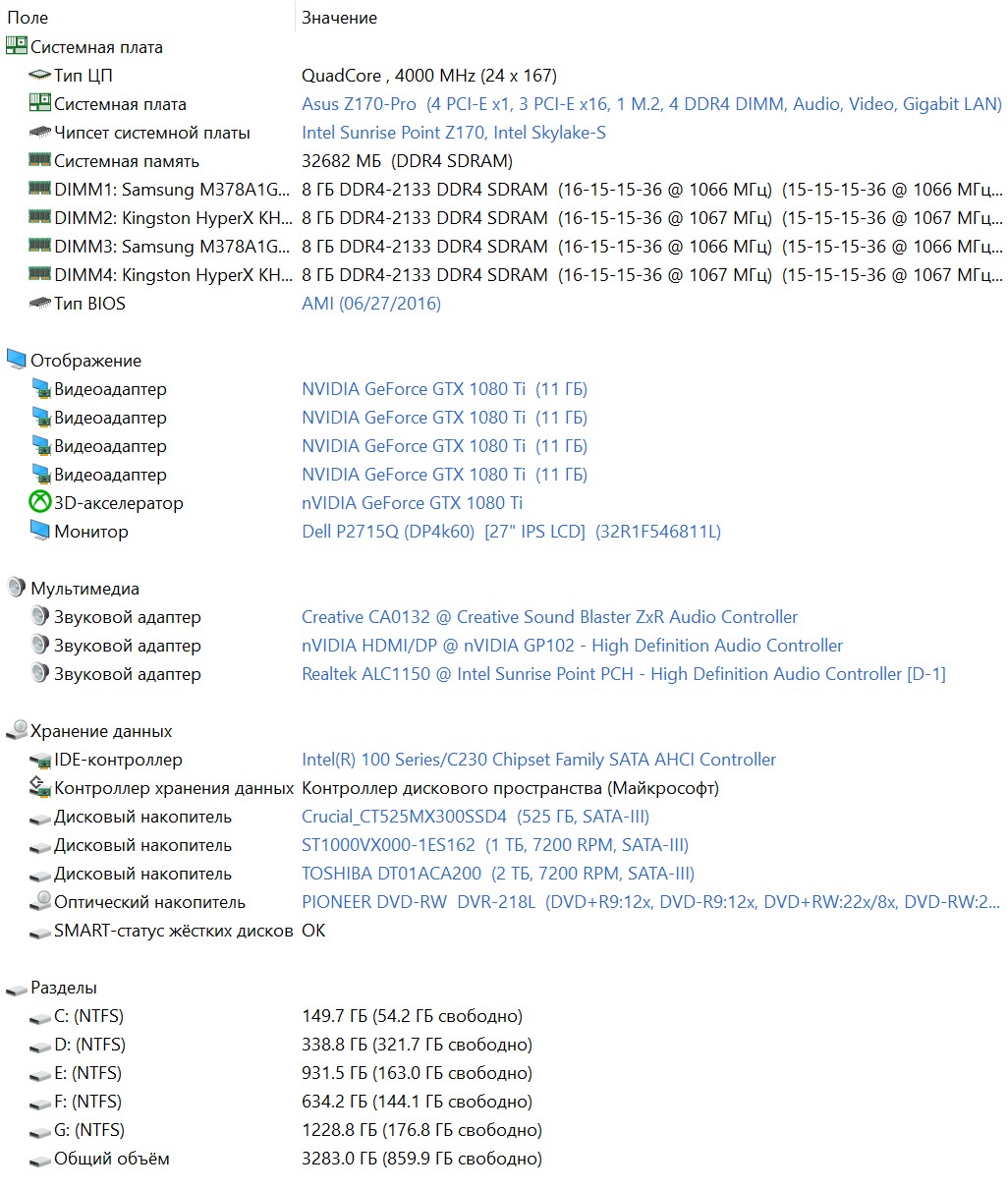Select the 149.7 ГБ (54.2 ГБ свободно) value
This screenshot has width=1008, height=1191.
[x=412, y=1015]
